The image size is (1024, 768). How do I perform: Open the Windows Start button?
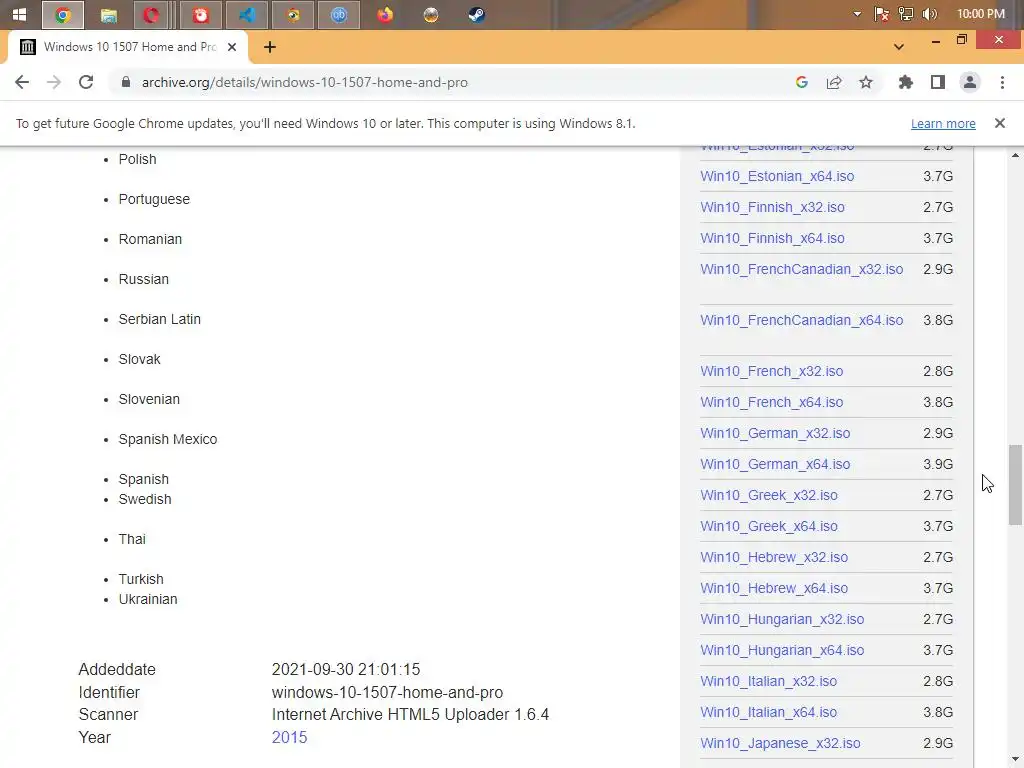tap(19, 14)
